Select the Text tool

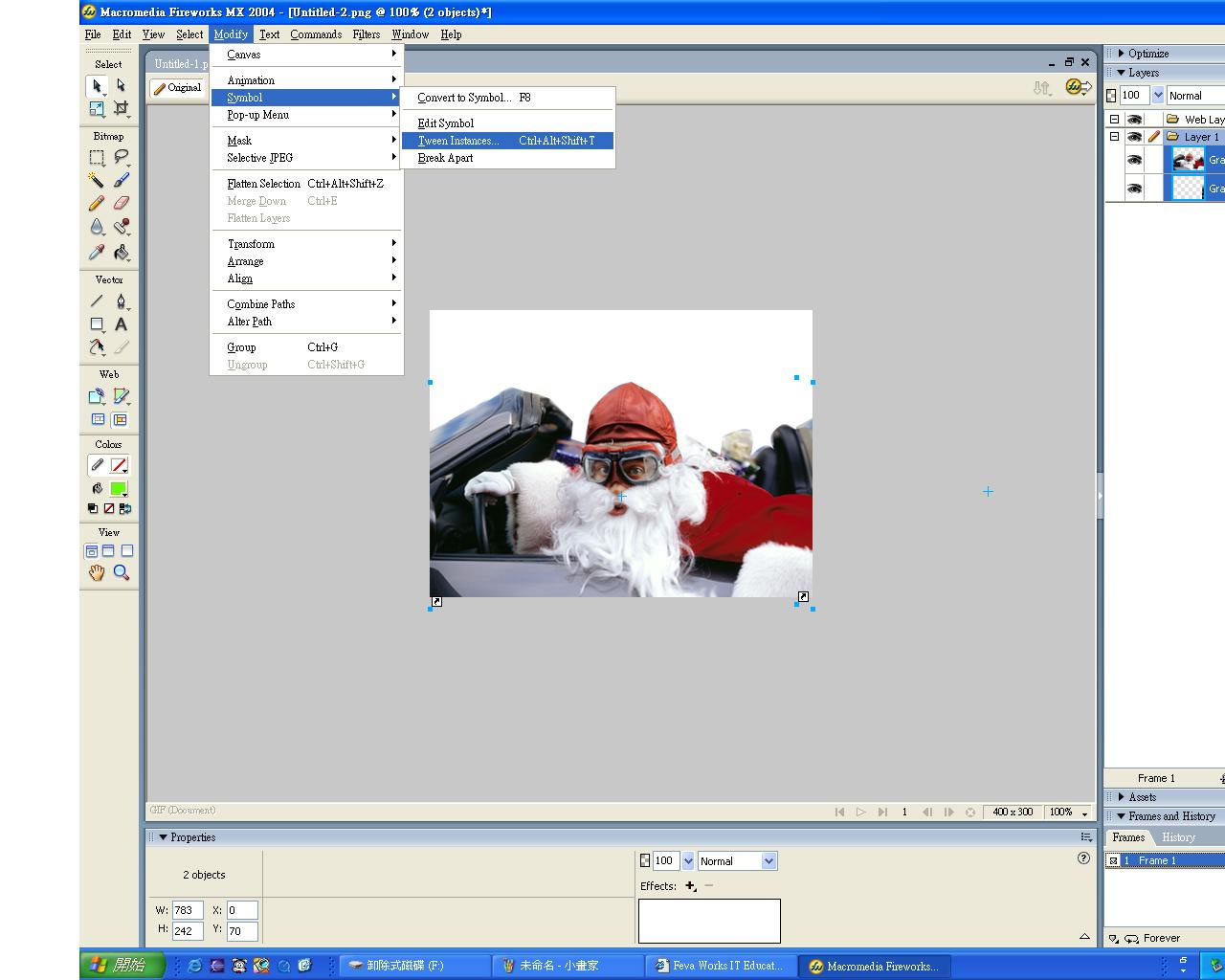(121, 324)
